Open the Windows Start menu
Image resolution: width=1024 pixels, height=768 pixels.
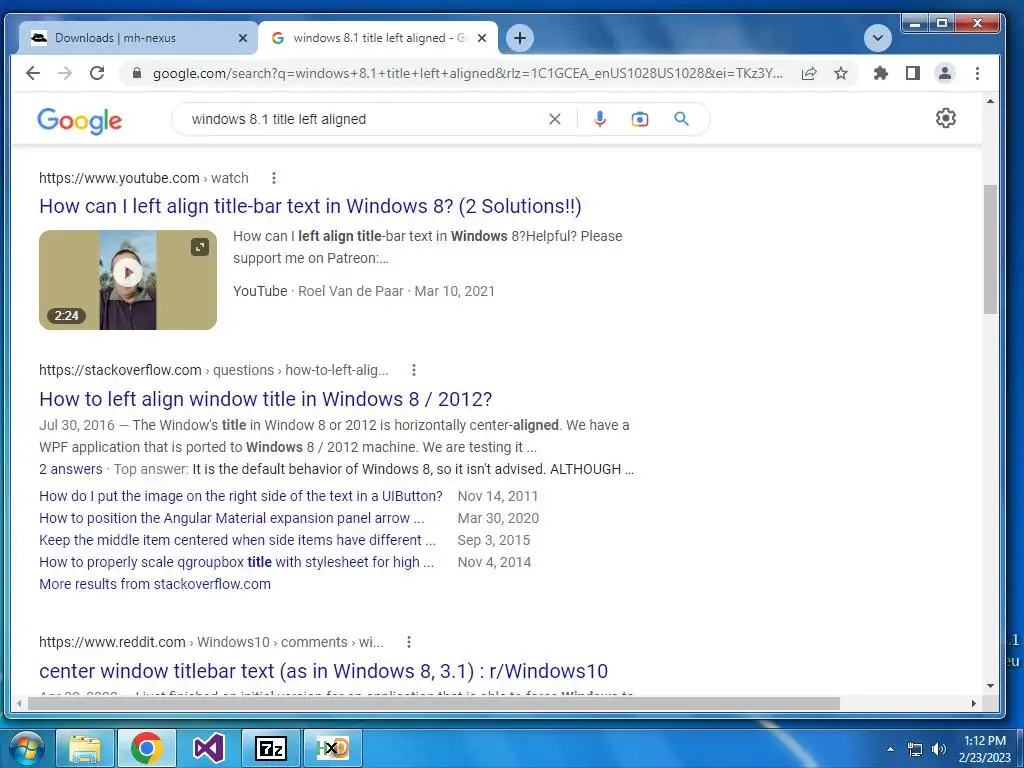click(x=26, y=748)
